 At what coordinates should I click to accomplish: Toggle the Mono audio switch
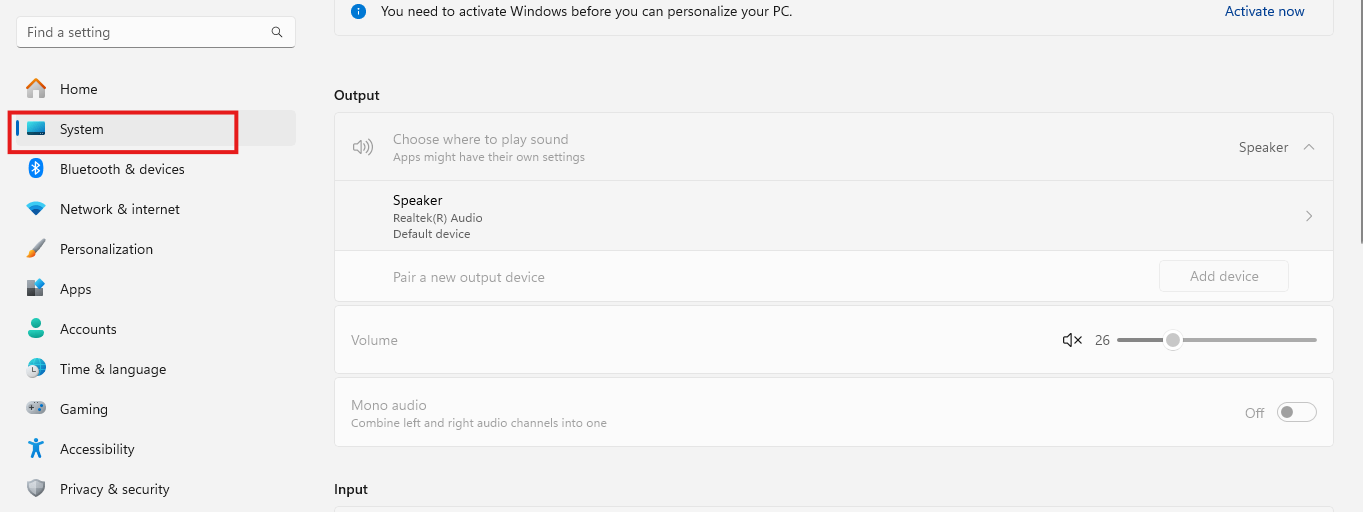[1297, 412]
